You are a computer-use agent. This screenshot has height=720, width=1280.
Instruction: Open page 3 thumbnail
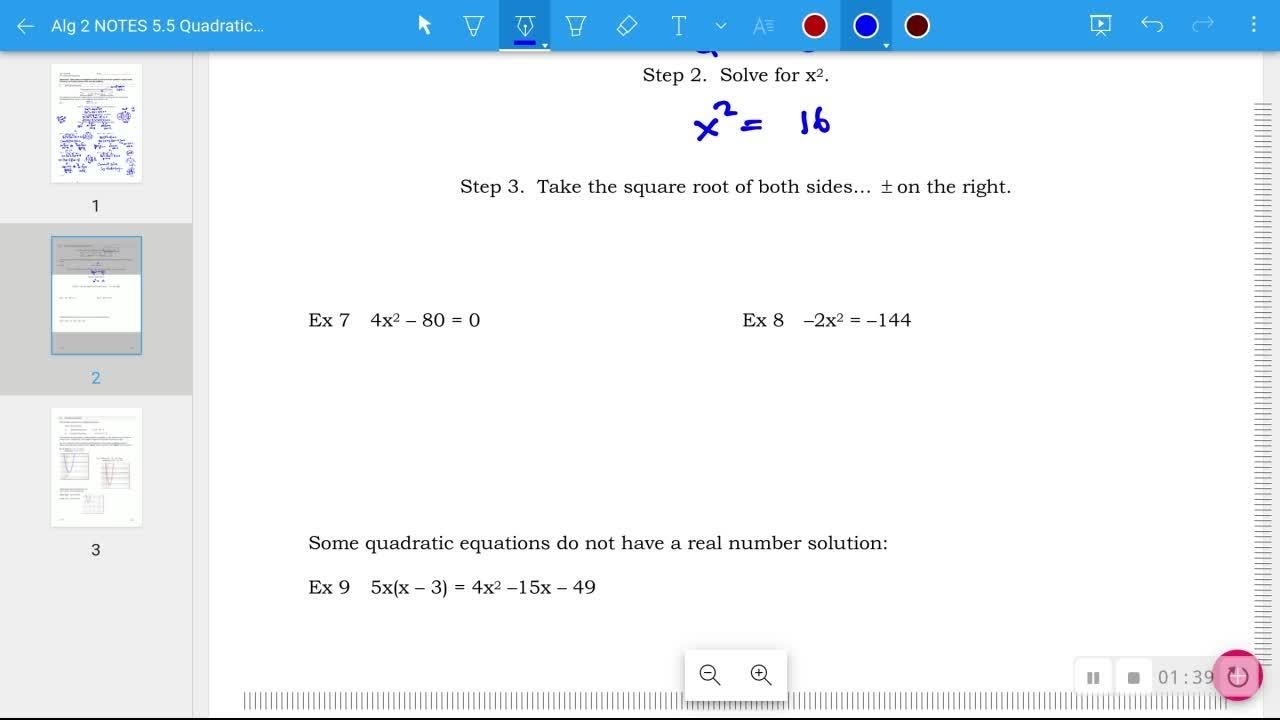[96, 467]
